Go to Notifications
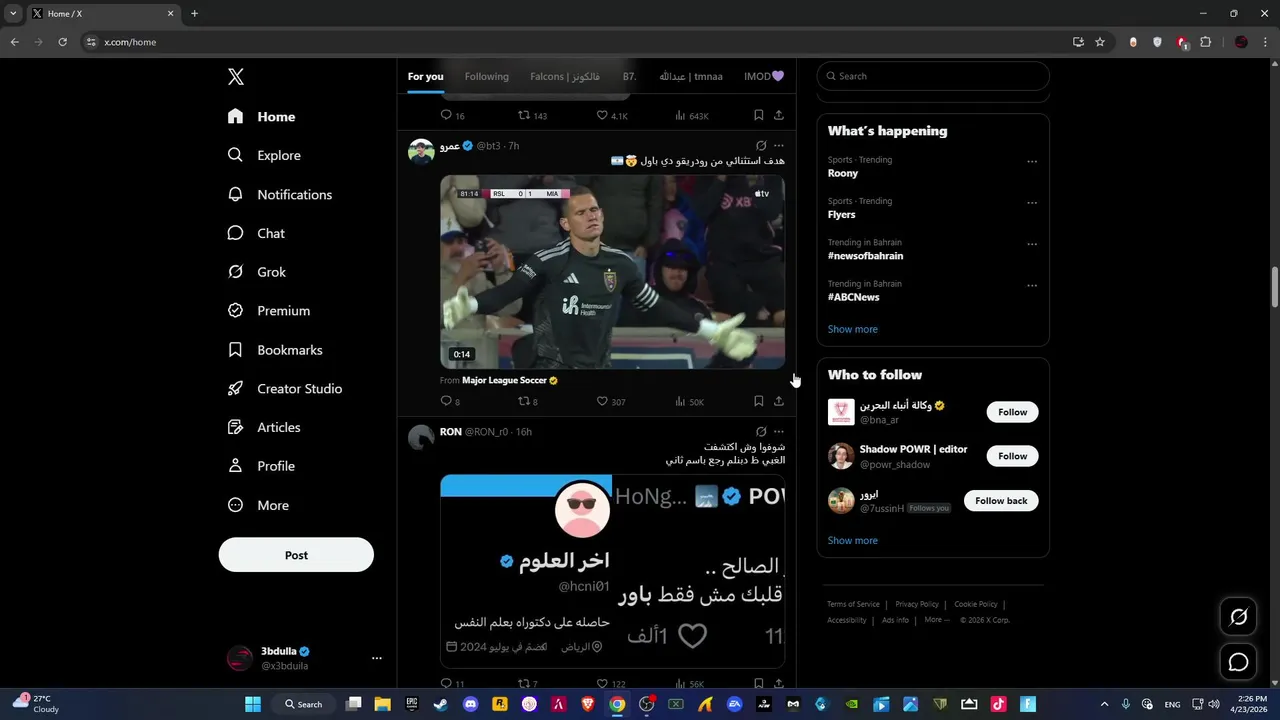This screenshot has width=1280, height=720. pos(279,195)
